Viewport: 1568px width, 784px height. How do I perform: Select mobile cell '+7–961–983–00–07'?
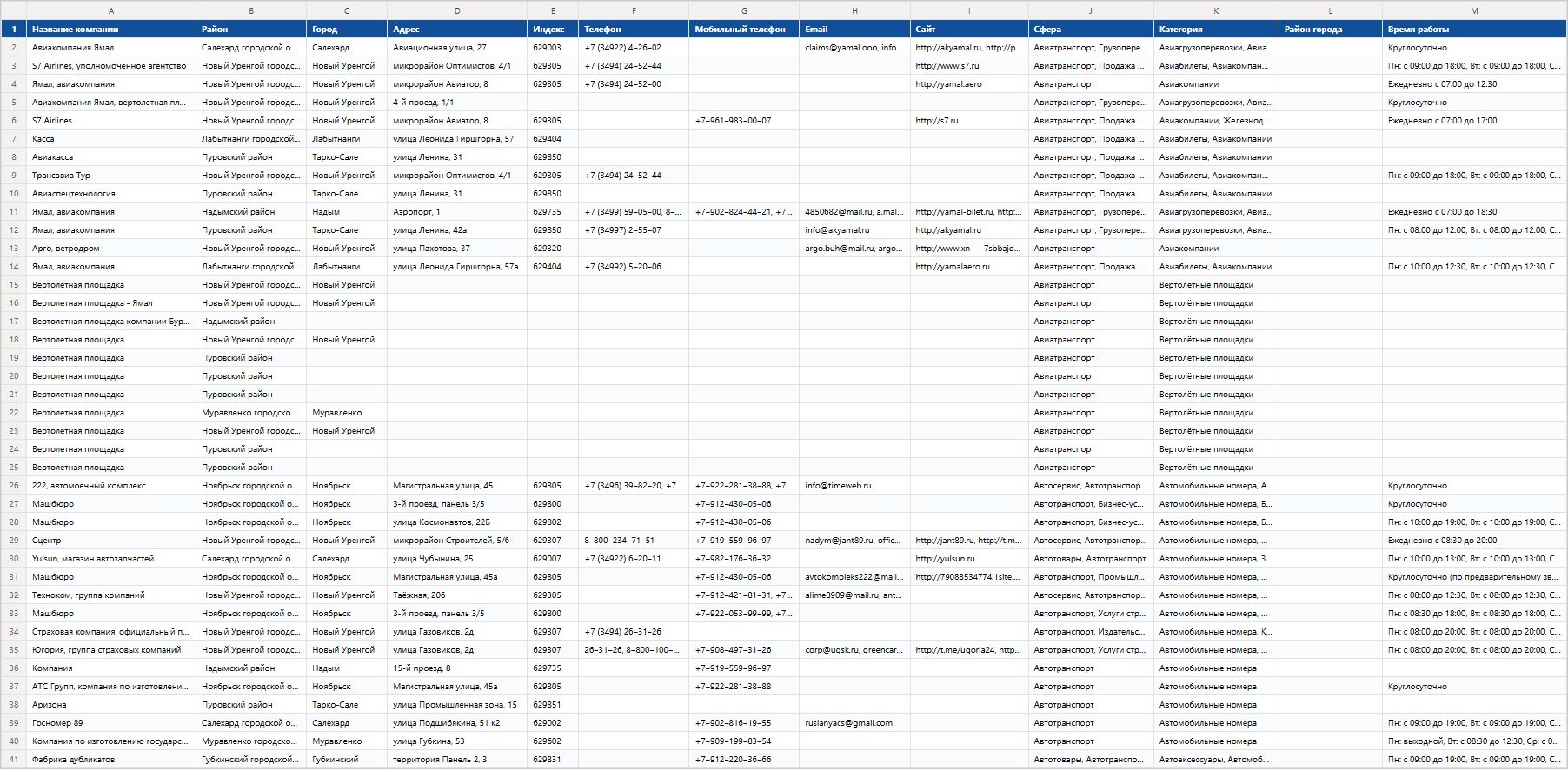click(x=744, y=121)
